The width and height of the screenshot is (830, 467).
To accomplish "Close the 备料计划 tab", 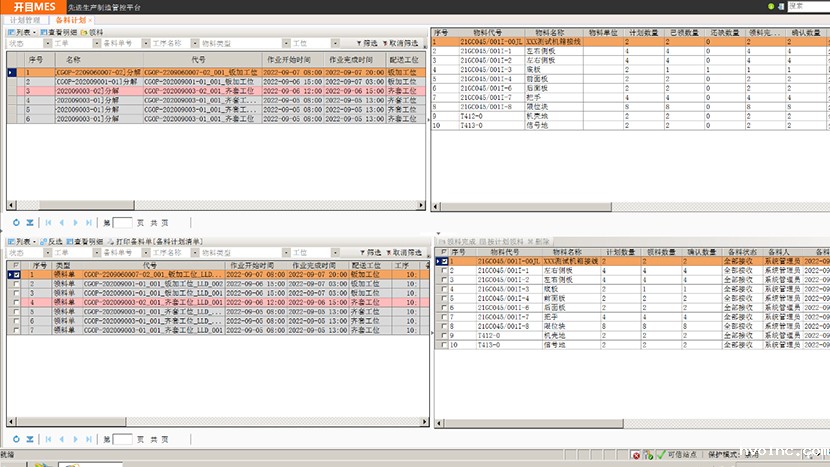I will [x=91, y=19].
